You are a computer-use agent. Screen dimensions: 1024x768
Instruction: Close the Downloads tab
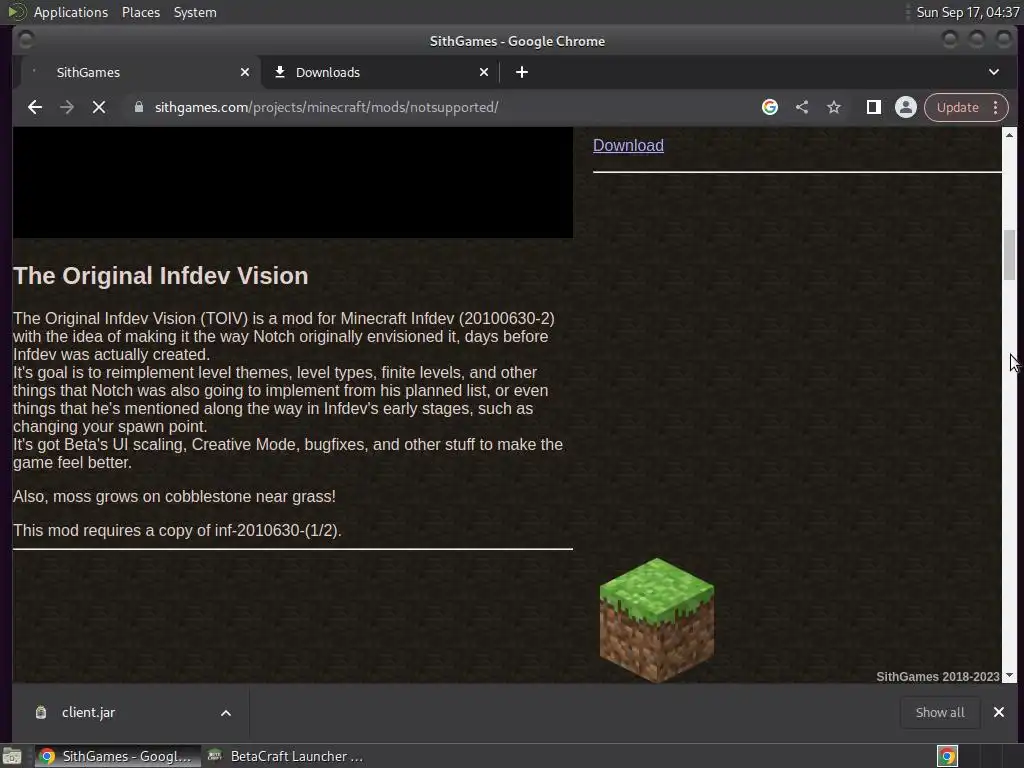click(484, 72)
